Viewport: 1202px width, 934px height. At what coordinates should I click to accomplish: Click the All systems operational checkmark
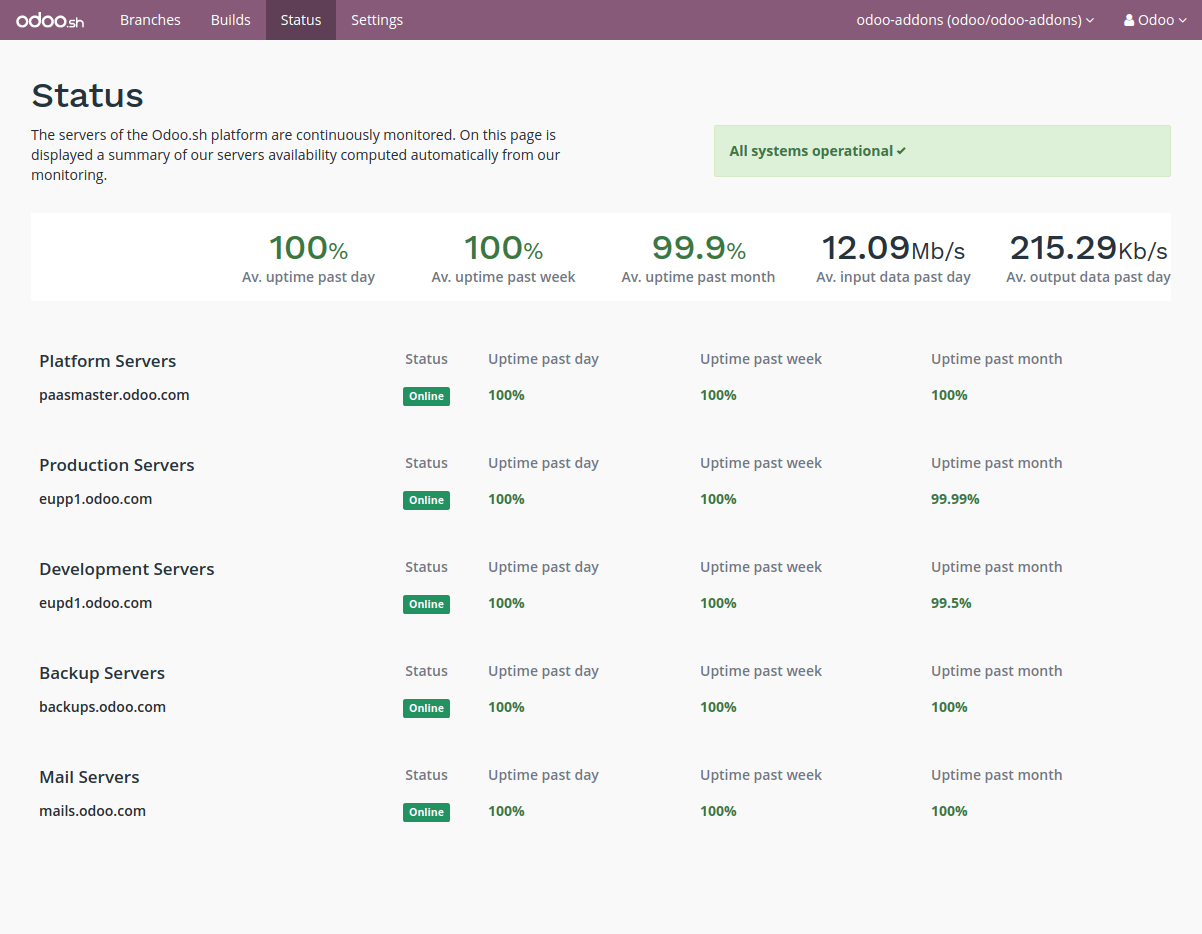click(901, 151)
